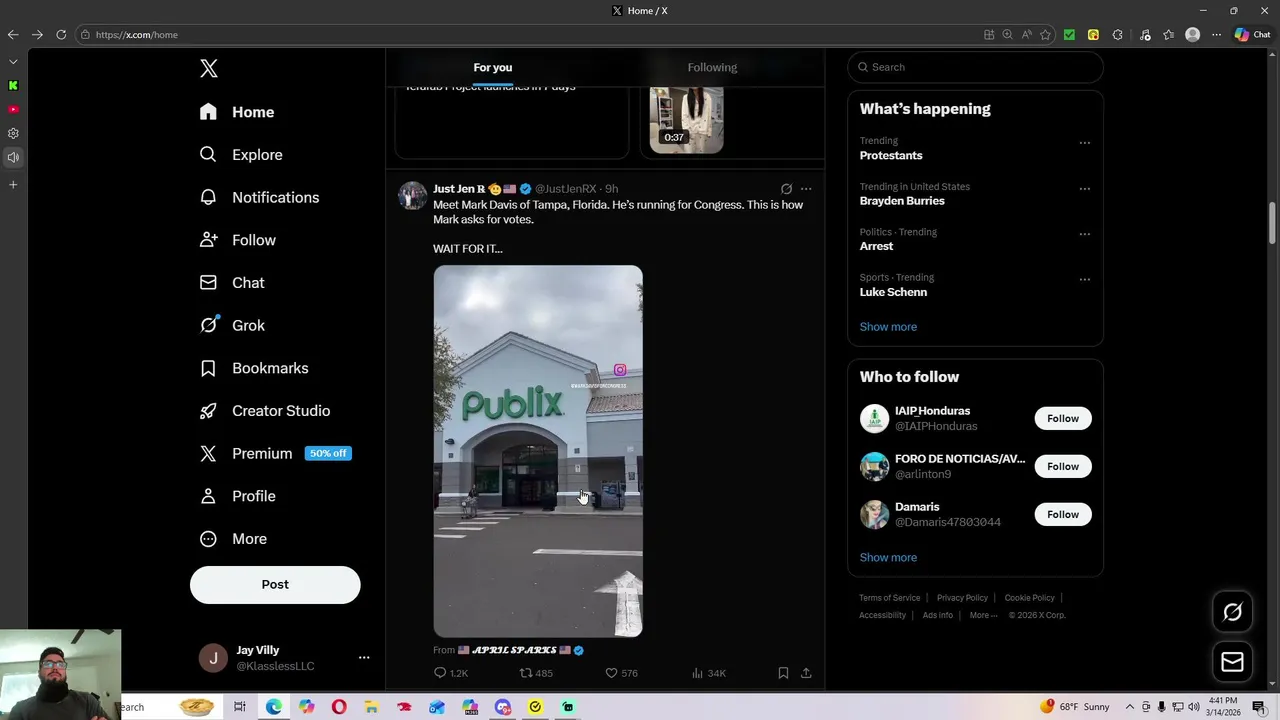Repost the post with 485 reposts
The height and width of the screenshot is (720, 1280).
[x=536, y=673]
